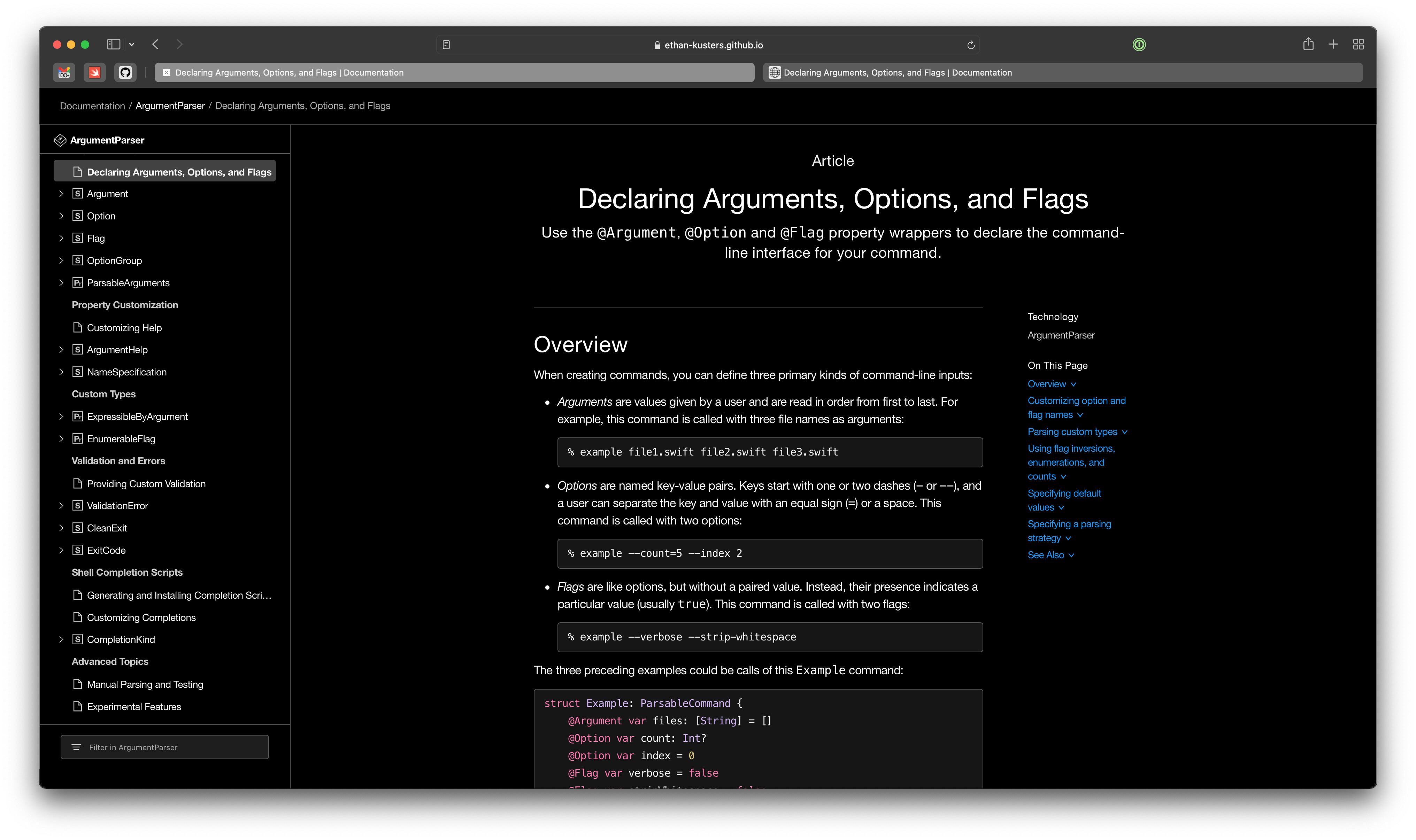Image resolution: width=1416 pixels, height=840 pixels.
Task: Click the Safari sidebar toggle icon
Action: pos(113,44)
